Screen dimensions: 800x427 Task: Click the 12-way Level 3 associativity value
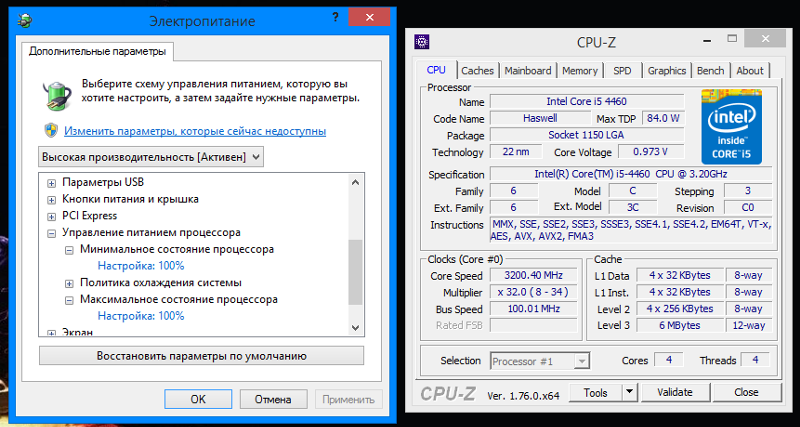(x=748, y=325)
